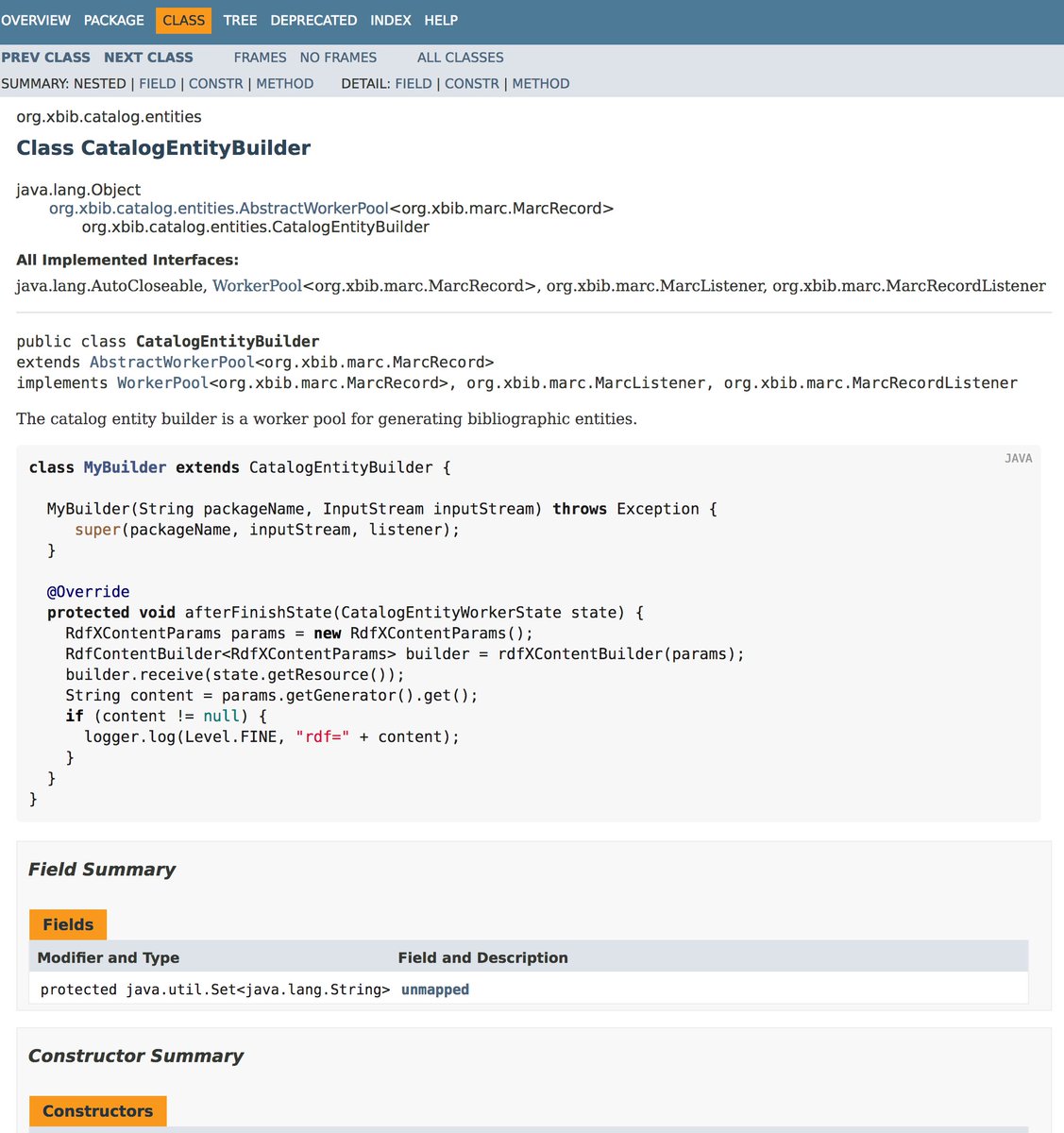Viewport: 1064px width, 1133px height.
Task: Open the HELP page
Action: tap(441, 20)
